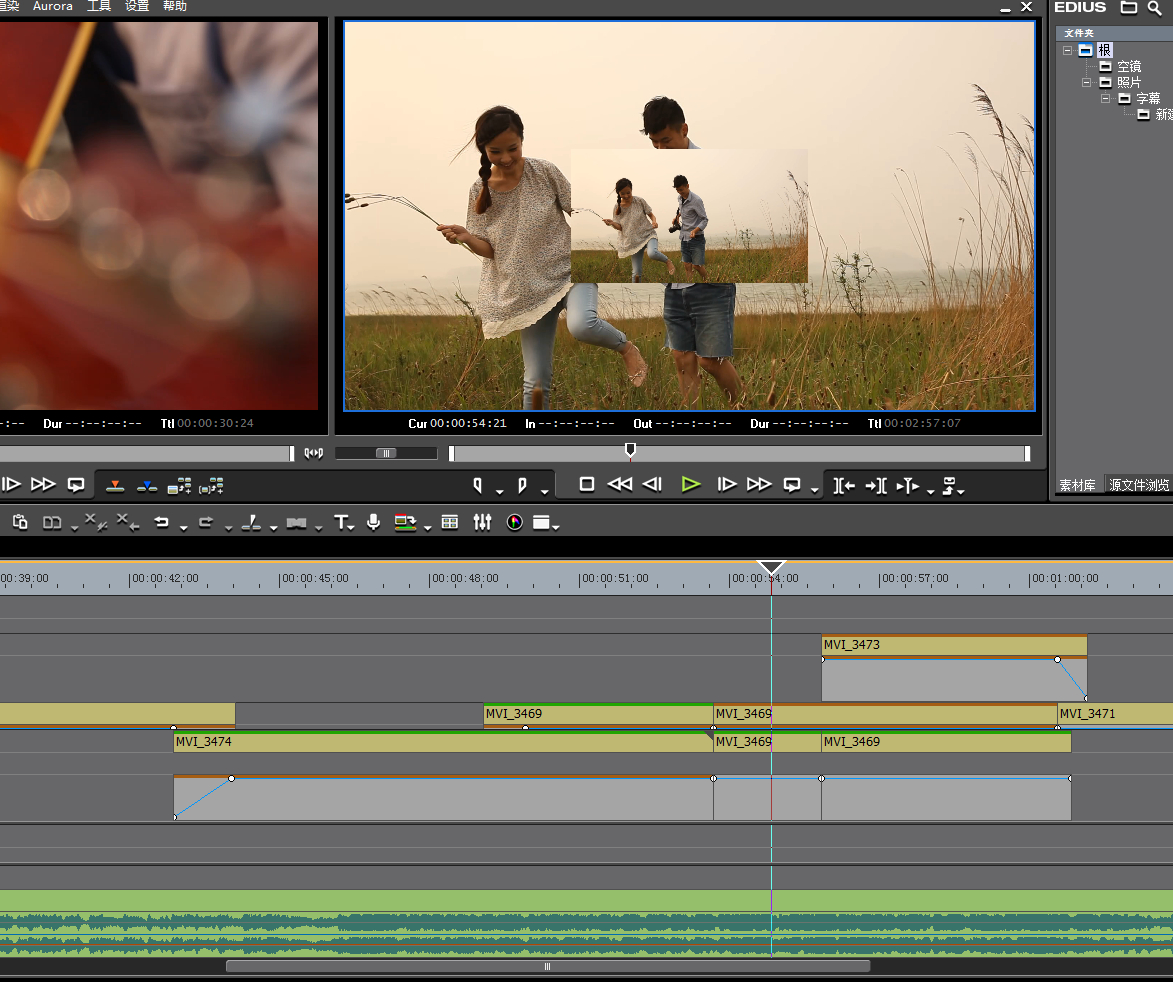The image size is (1173, 982).
Task: Open the audio mixer from timeline toolbar
Action: point(482,522)
